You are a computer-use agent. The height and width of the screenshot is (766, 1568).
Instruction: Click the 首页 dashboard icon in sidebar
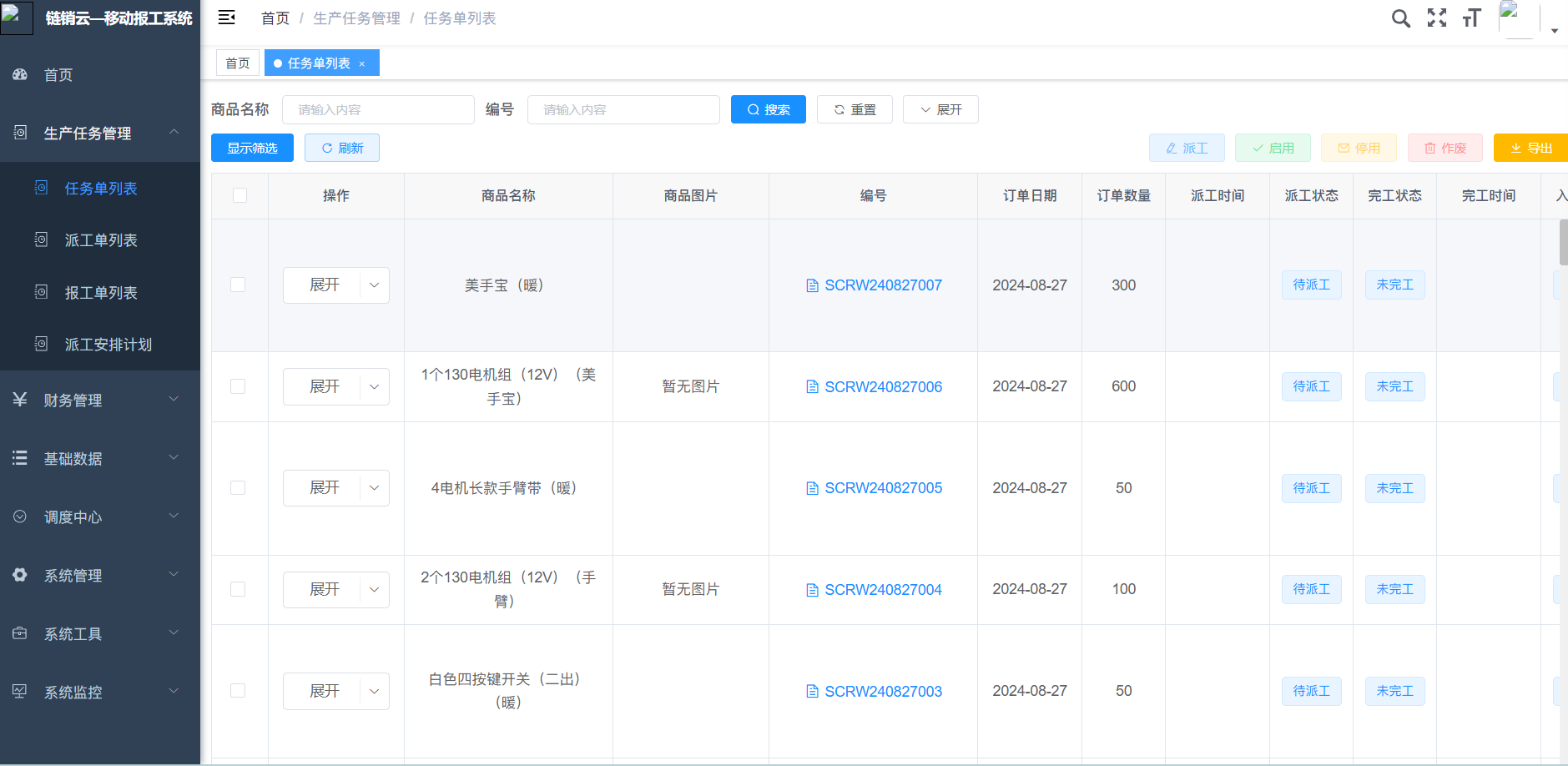tap(20, 74)
